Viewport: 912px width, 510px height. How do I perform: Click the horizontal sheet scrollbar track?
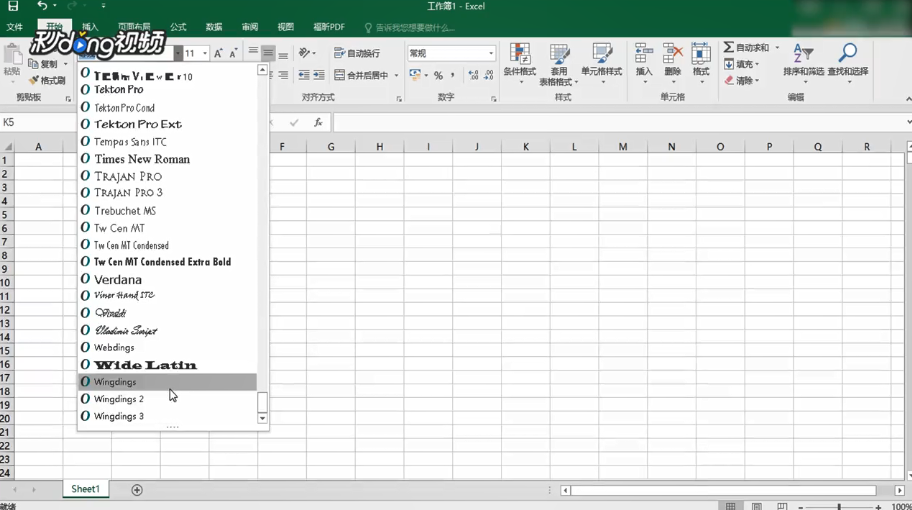pos(723,490)
